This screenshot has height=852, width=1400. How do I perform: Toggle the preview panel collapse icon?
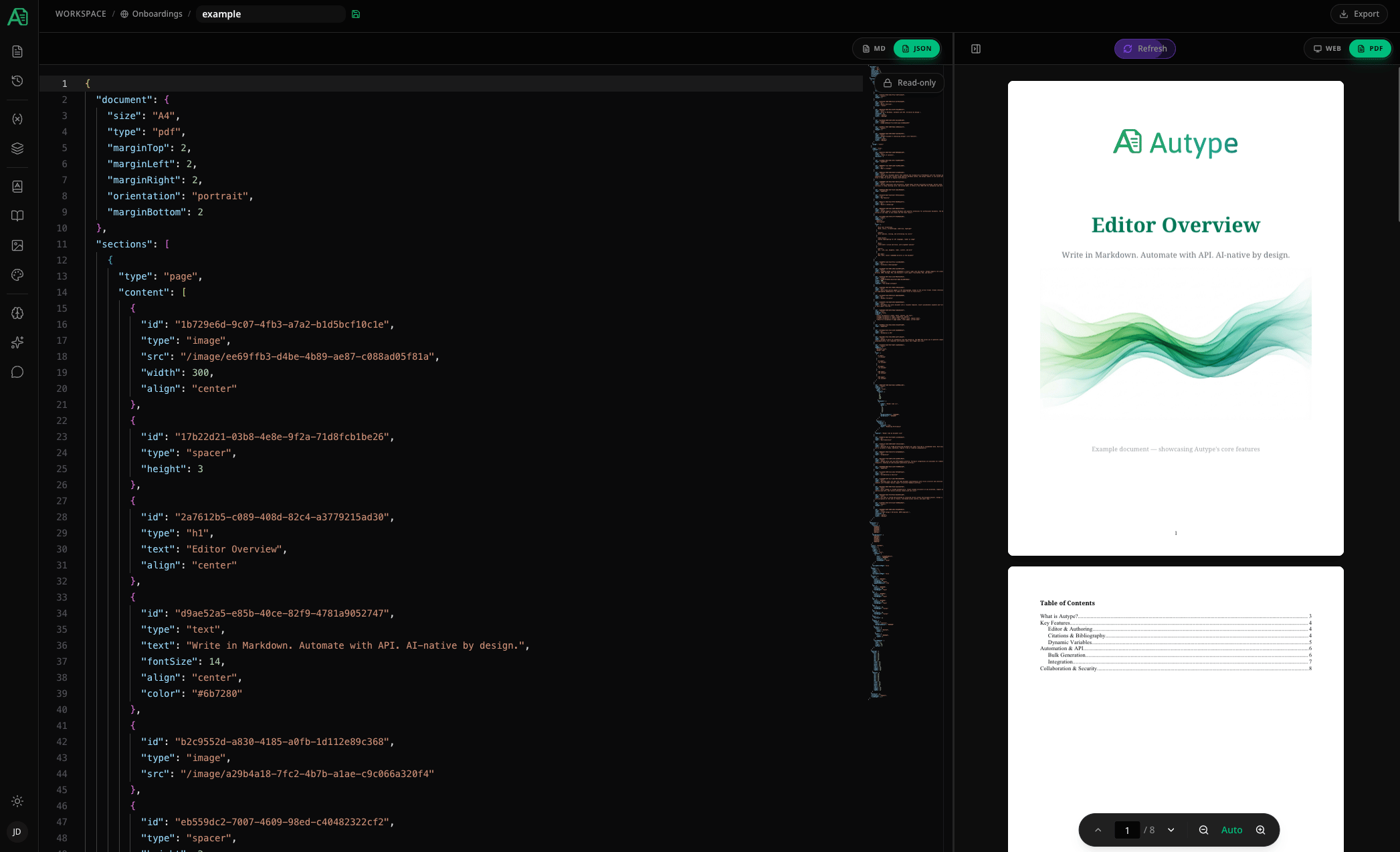coord(976,49)
